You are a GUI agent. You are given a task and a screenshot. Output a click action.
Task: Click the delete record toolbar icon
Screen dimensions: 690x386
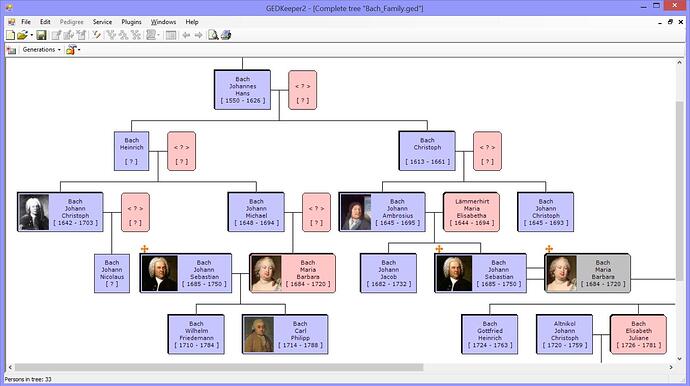pyautogui.click(x=81, y=35)
